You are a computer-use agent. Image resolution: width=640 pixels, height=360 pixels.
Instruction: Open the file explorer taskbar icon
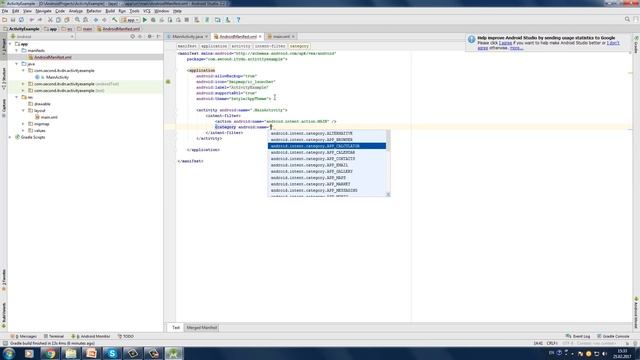tap(71, 353)
